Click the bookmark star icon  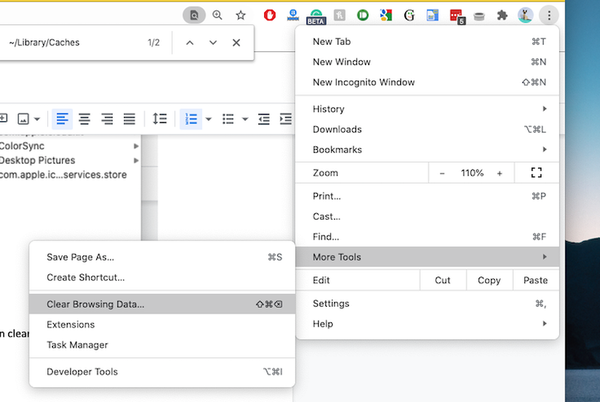[240, 15]
